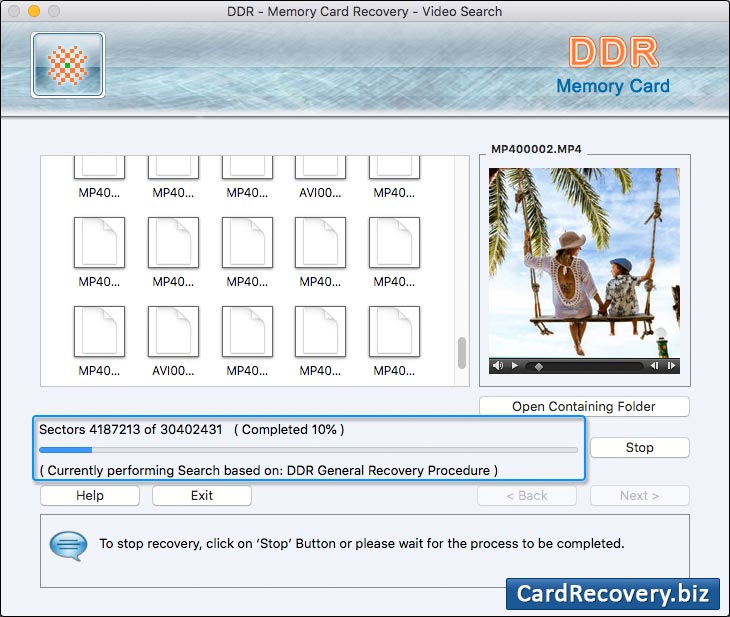Click the blue speech bubble hint icon
The width and height of the screenshot is (730, 617).
[x=68, y=546]
